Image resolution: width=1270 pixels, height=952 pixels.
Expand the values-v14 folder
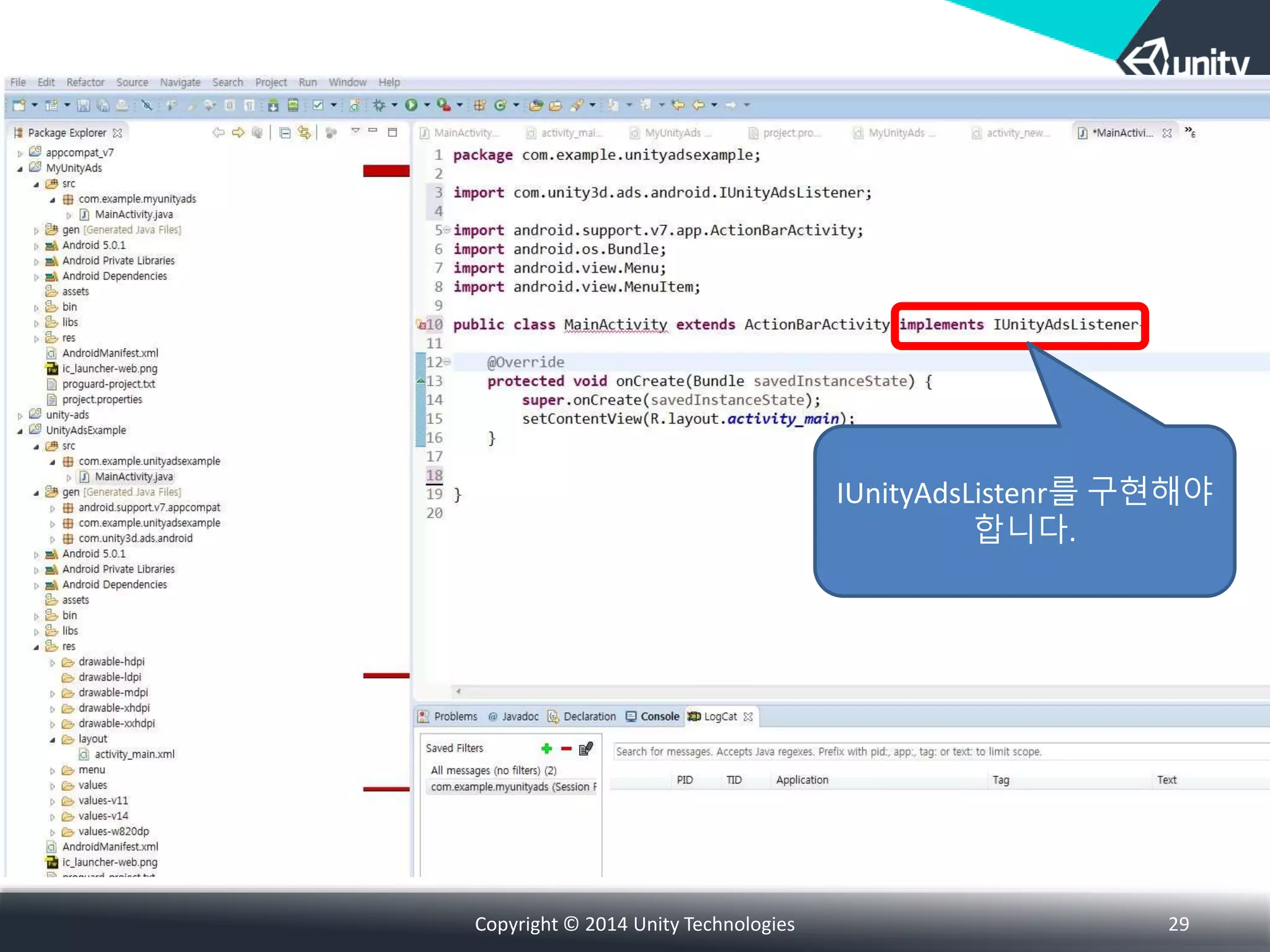pos(53,817)
